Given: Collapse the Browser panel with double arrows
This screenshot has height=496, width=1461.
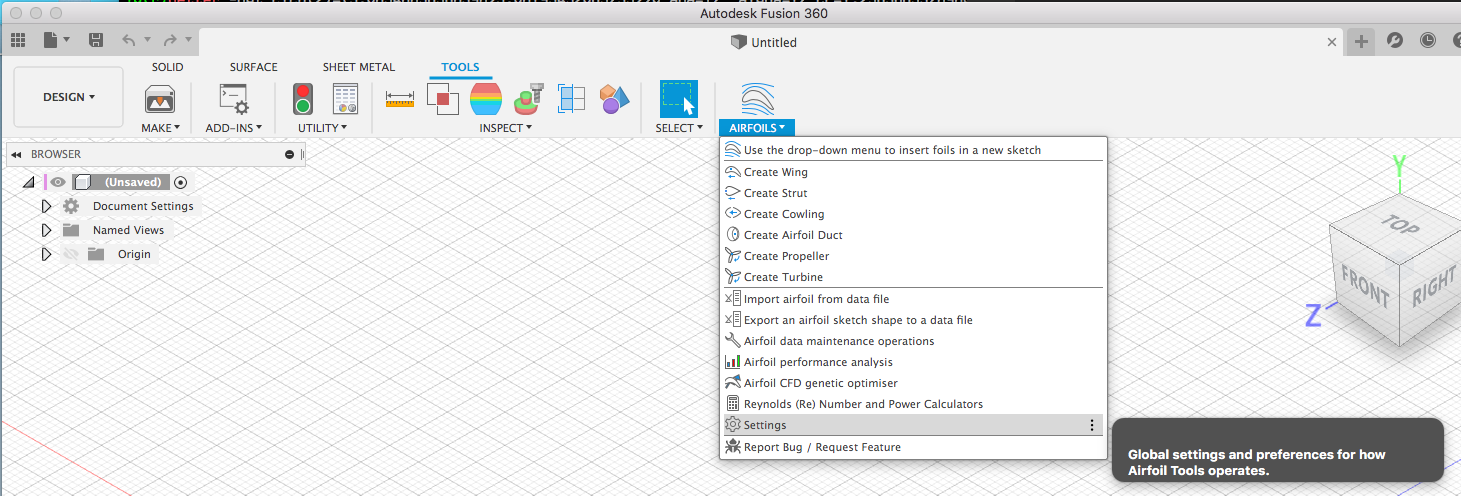Looking at the screenshot, I should tap(17, 154).
